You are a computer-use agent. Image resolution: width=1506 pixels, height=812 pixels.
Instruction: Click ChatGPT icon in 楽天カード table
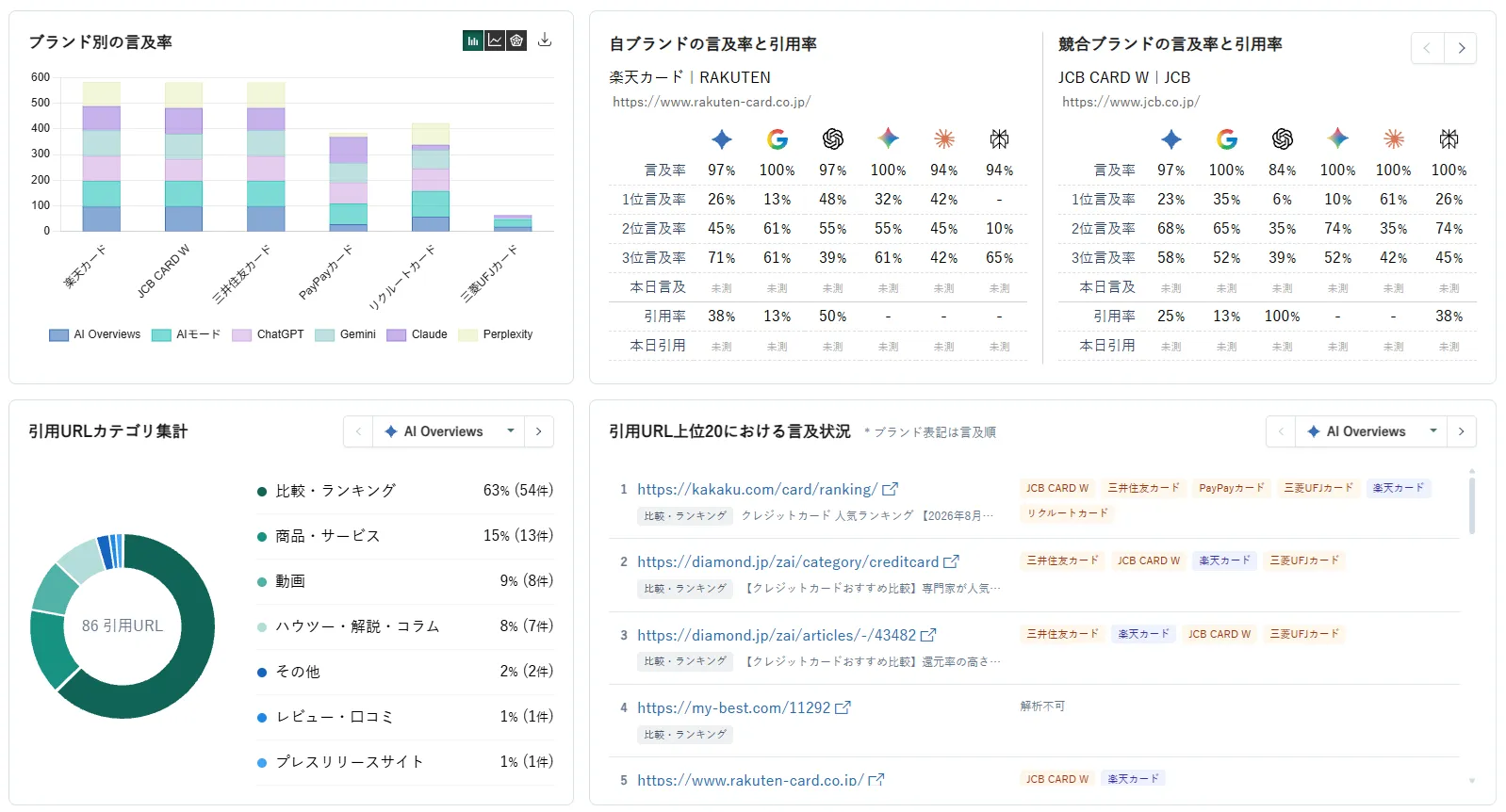pos(833,139)
